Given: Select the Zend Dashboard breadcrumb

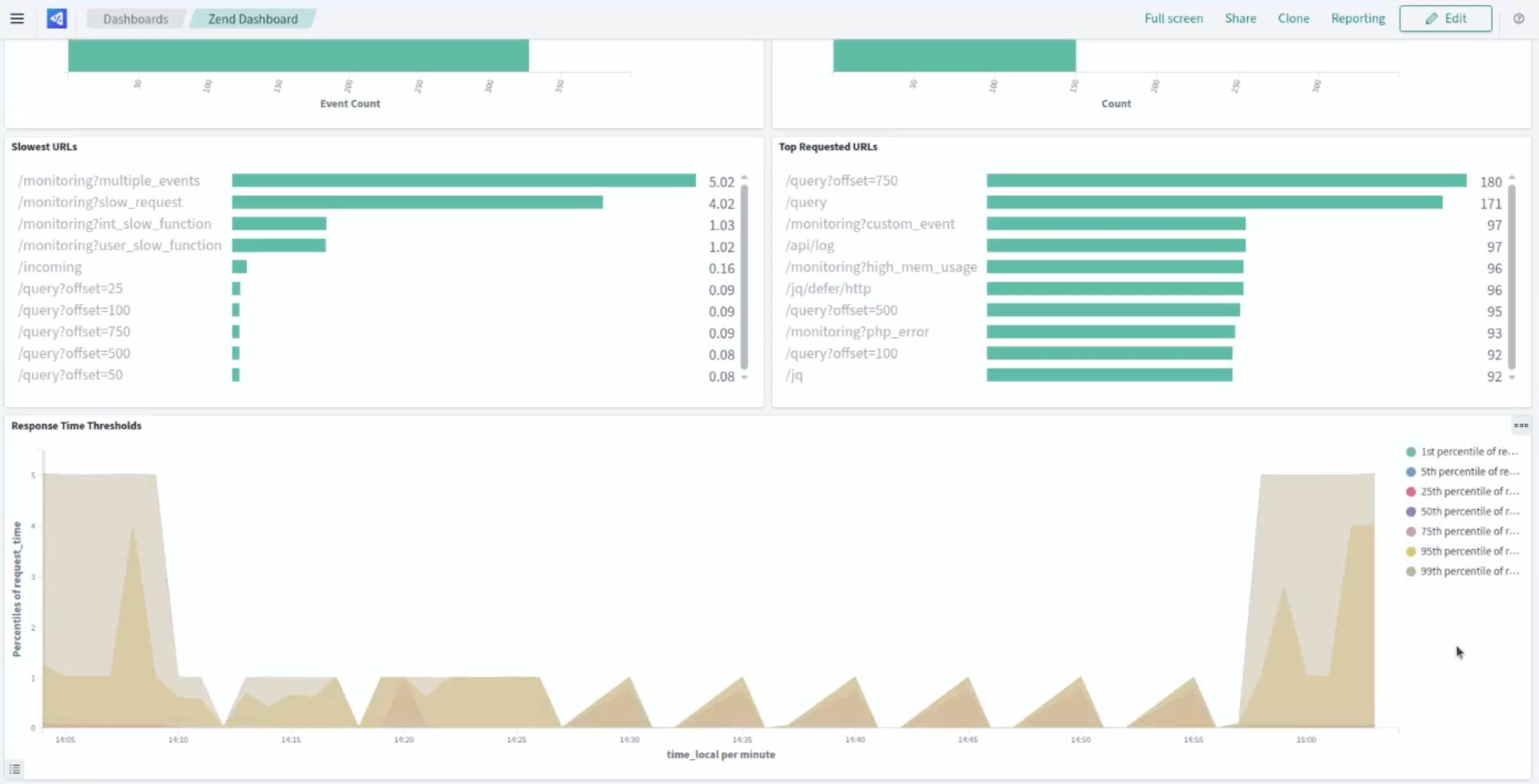Looking at the screenshot, I should coord(253,19).
